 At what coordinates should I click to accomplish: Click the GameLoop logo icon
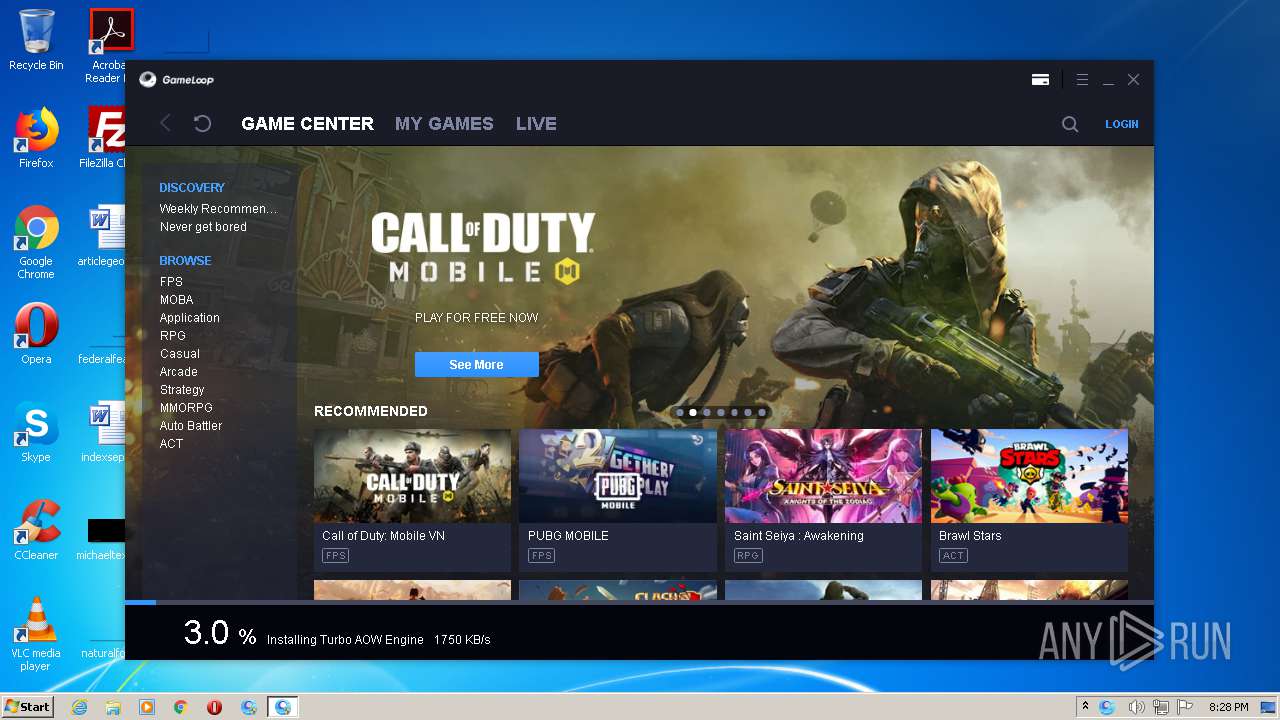[147, 79]
